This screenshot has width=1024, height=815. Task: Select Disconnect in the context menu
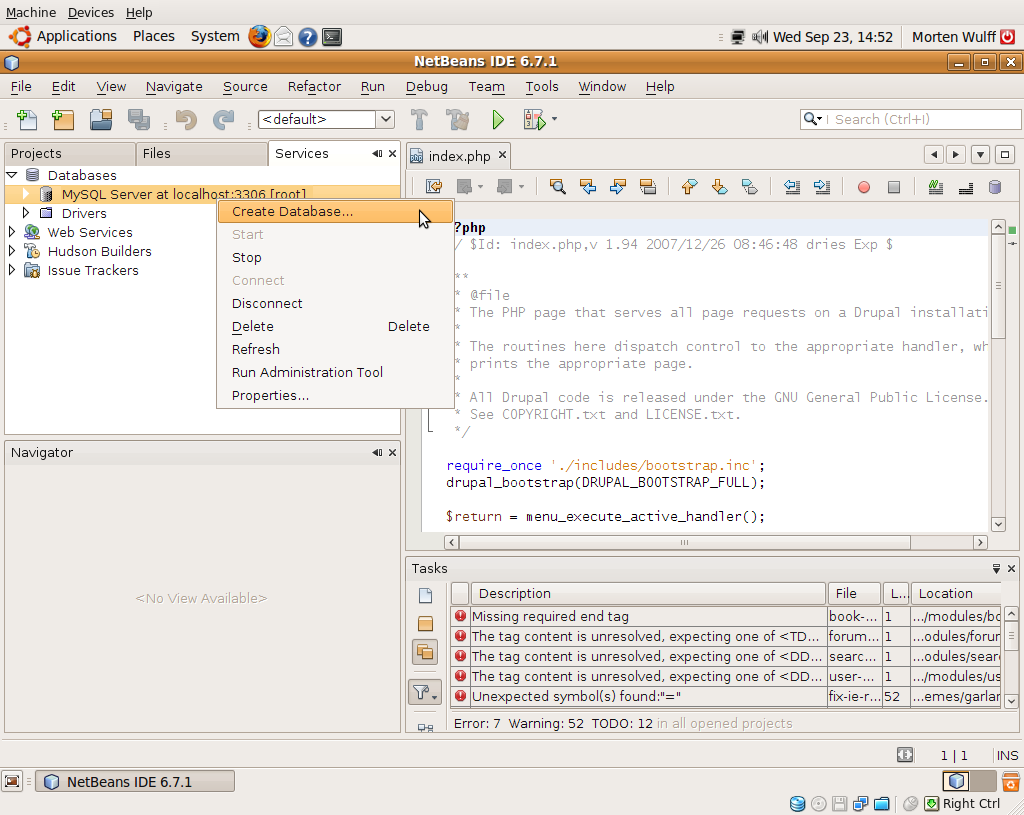(335, 303)
